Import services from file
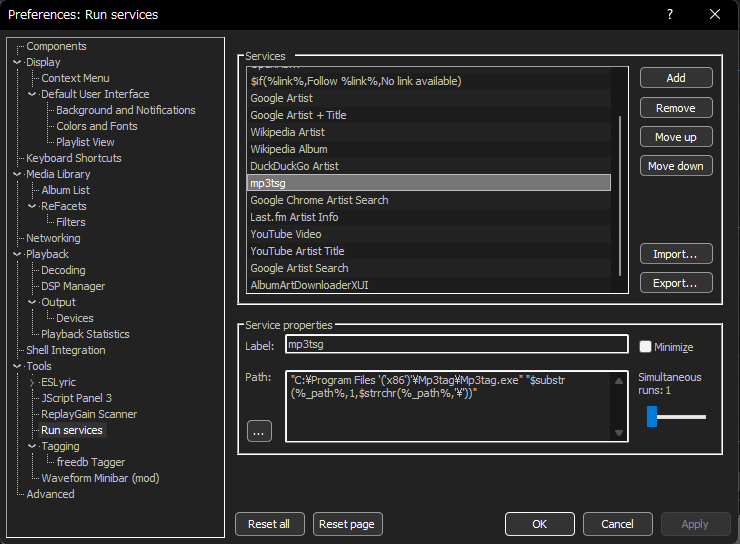This screenshot has height=544, width=740. point(676,254)
